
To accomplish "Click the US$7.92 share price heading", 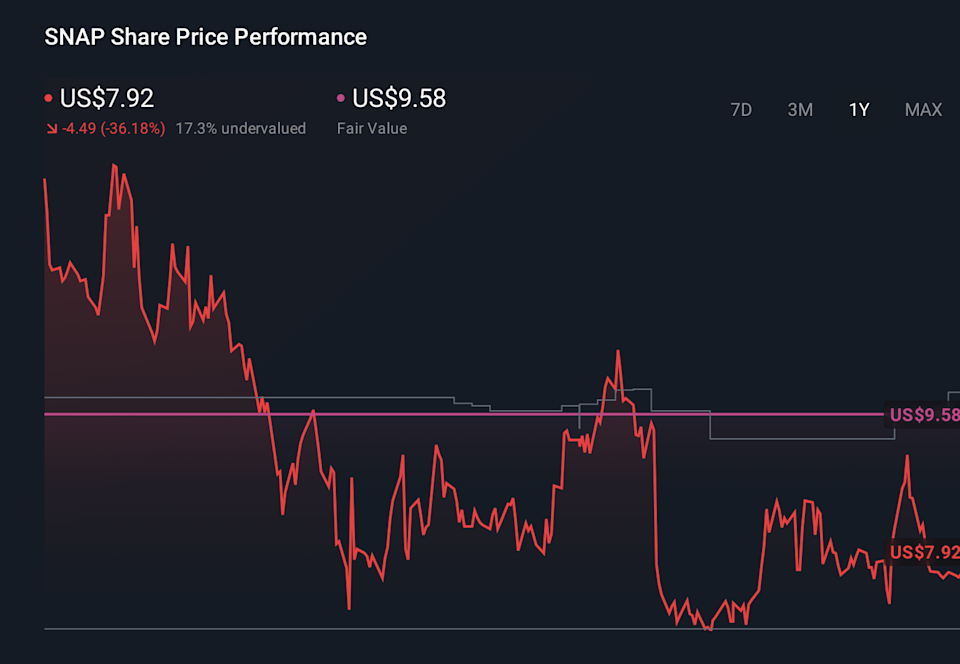I will pyautogui.click(x=107, y=98).
